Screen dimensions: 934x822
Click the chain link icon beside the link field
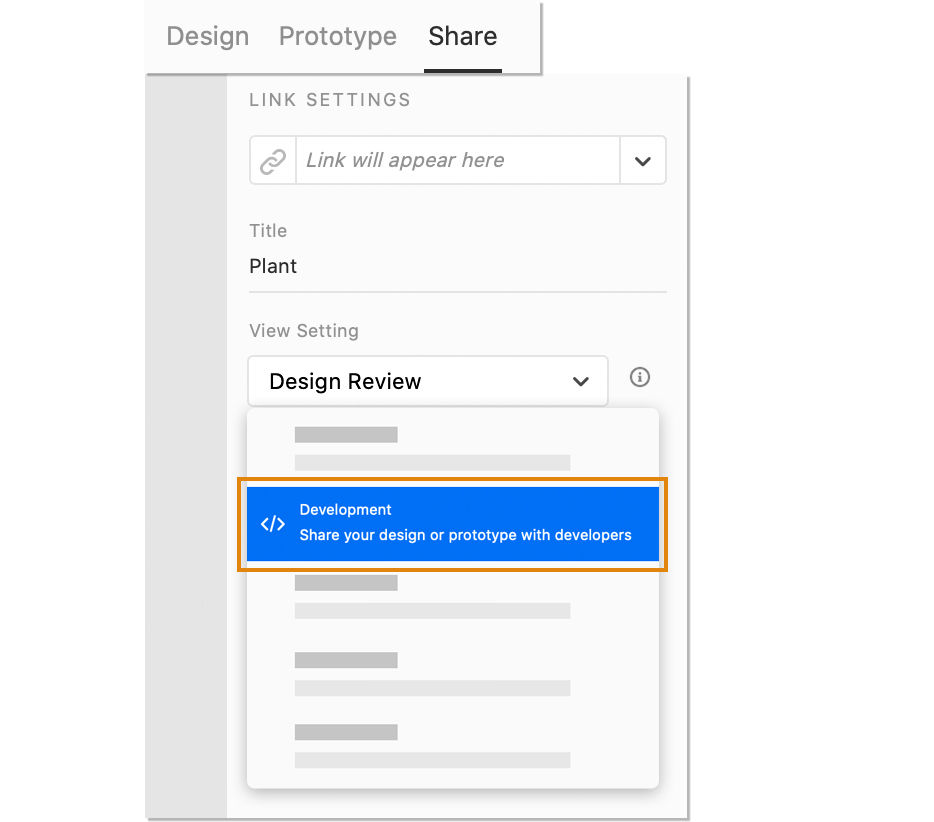click(272, 160)
